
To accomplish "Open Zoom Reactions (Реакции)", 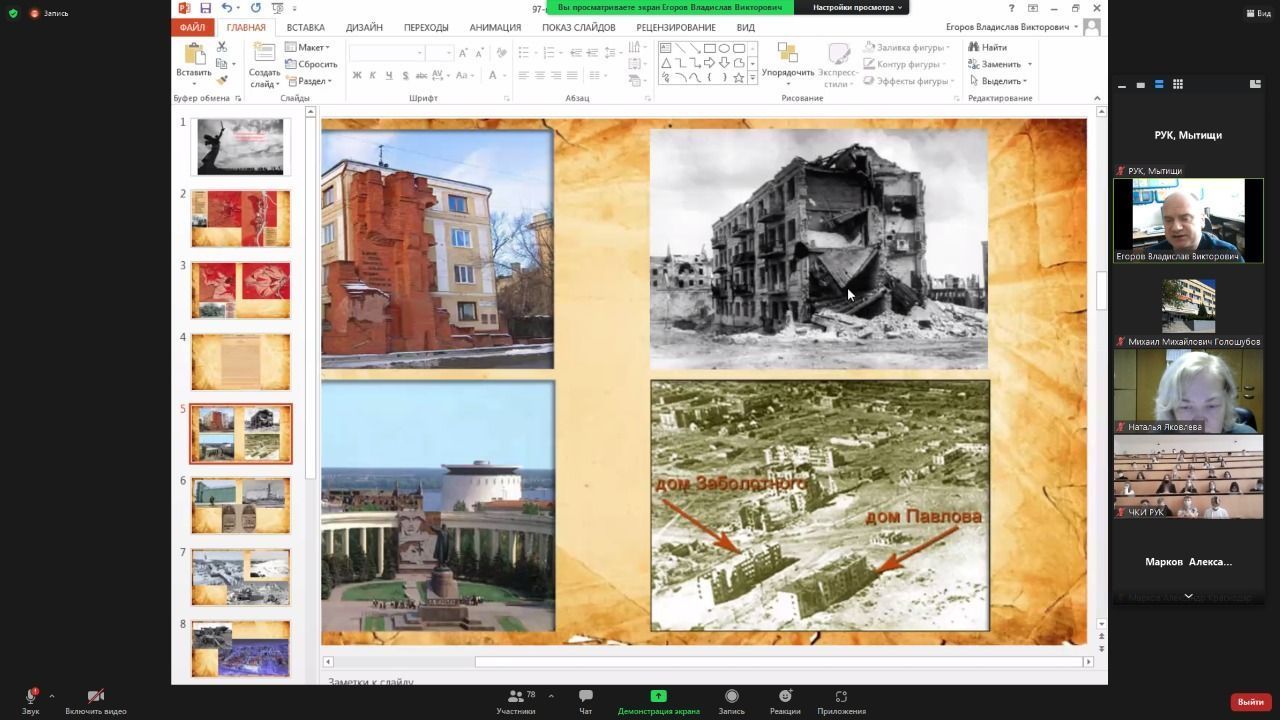I will [x=785, y=701].
